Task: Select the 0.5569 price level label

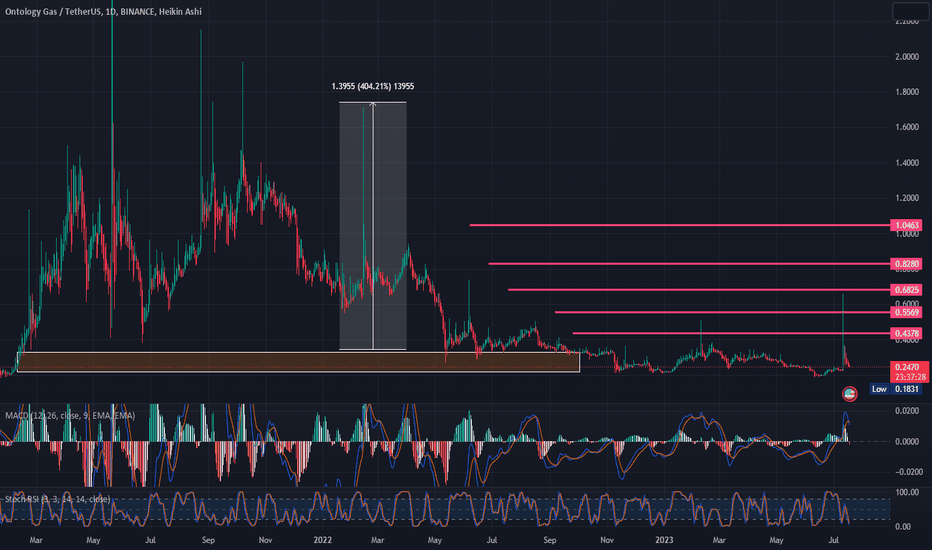Action: click(x=906, y=312)
